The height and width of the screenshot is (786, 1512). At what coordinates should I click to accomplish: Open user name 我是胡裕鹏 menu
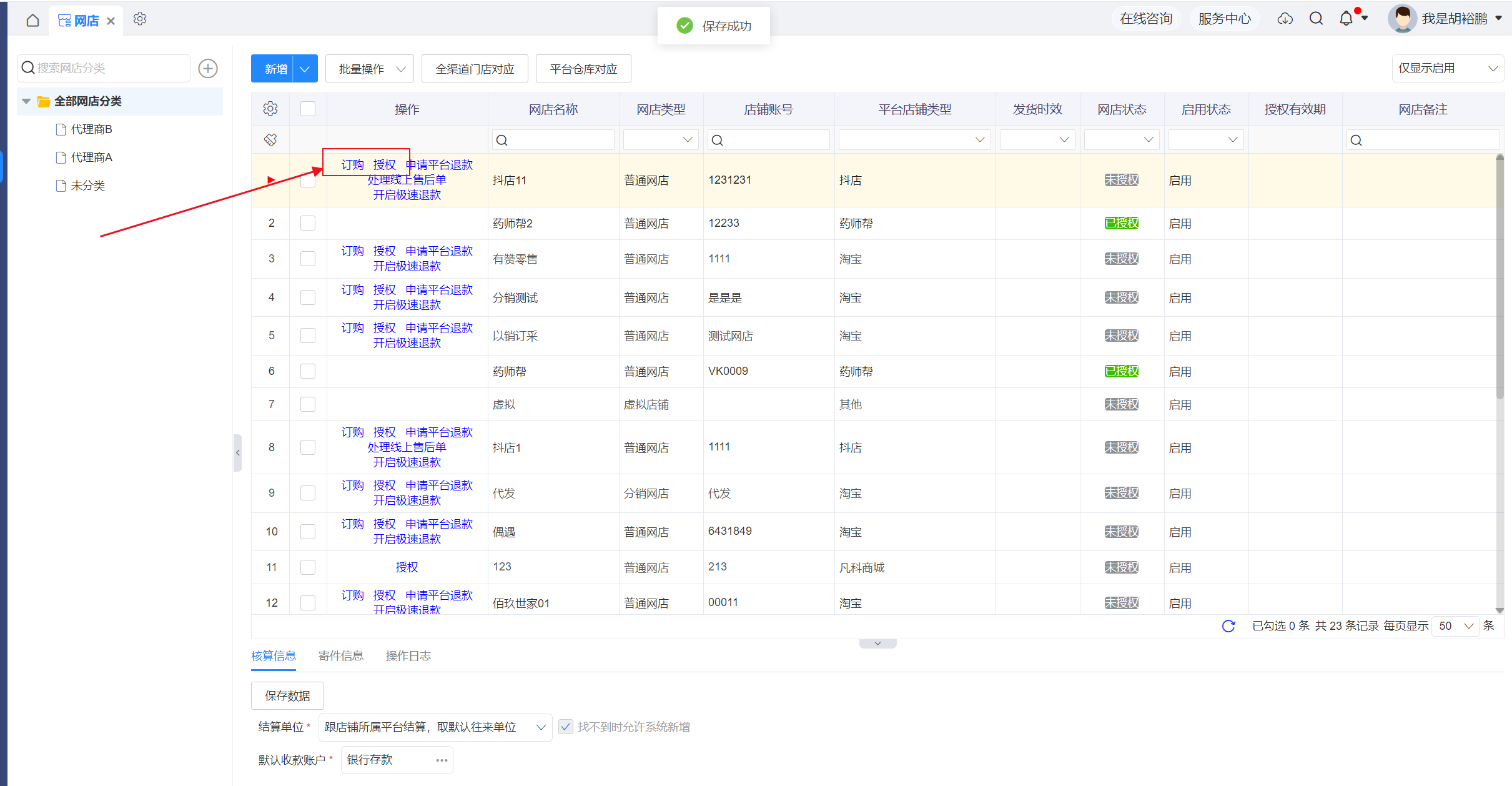(x=1461, y=19)
